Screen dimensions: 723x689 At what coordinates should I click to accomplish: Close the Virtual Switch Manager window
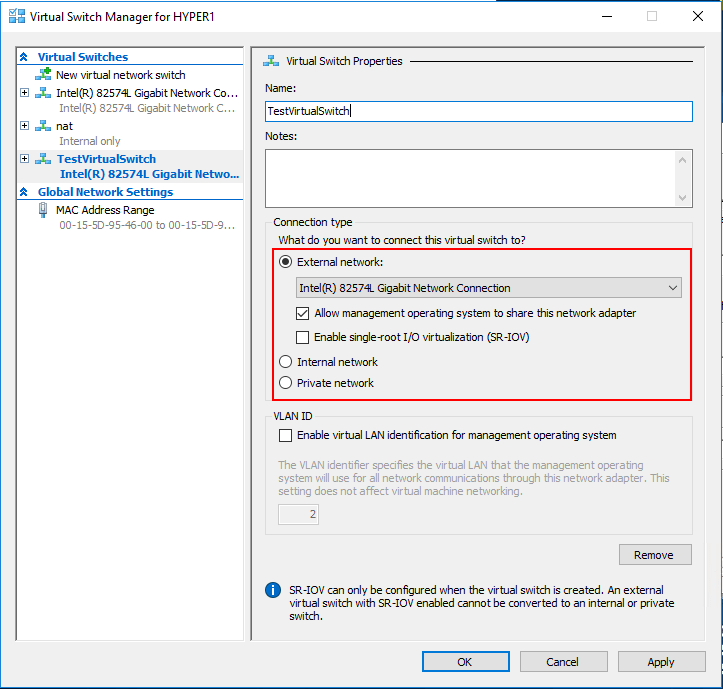point(698,16)
